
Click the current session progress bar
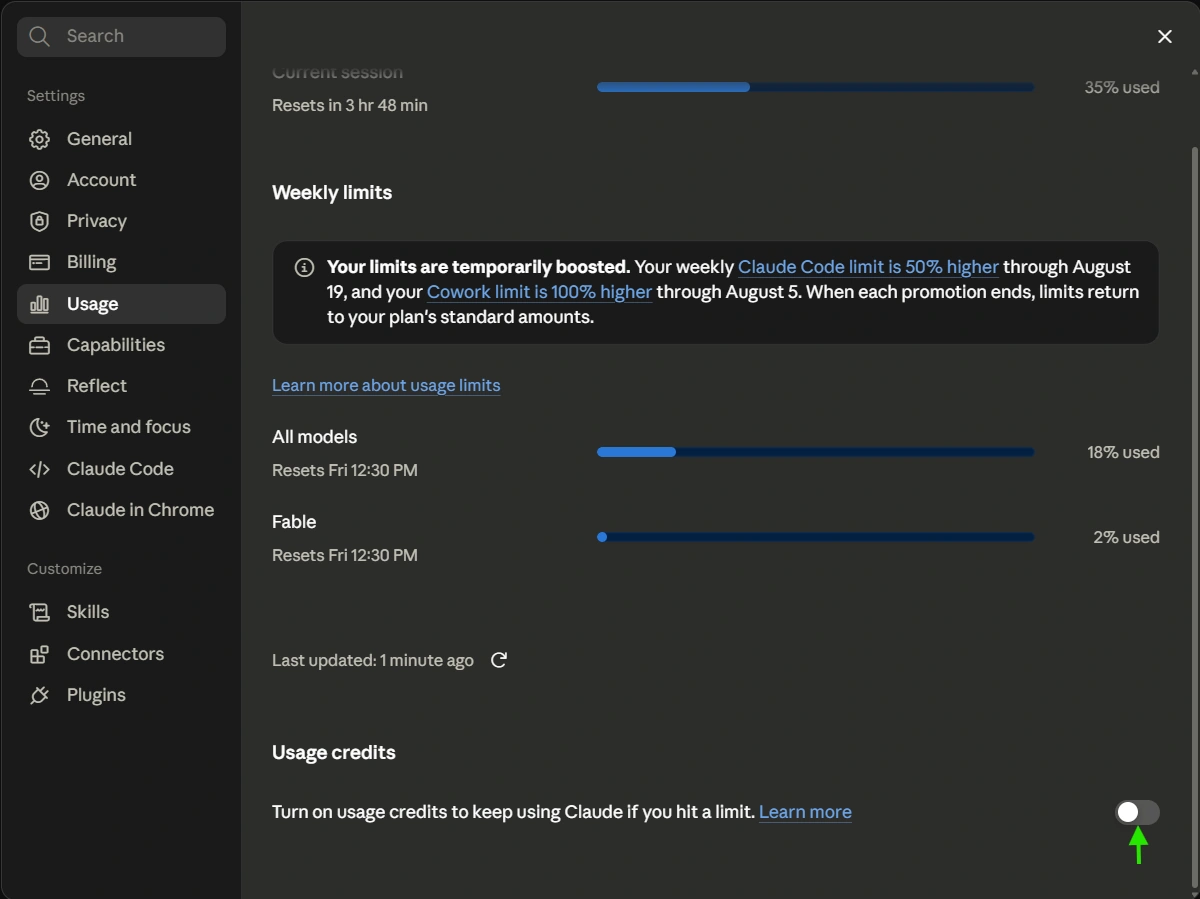point(815,87)
